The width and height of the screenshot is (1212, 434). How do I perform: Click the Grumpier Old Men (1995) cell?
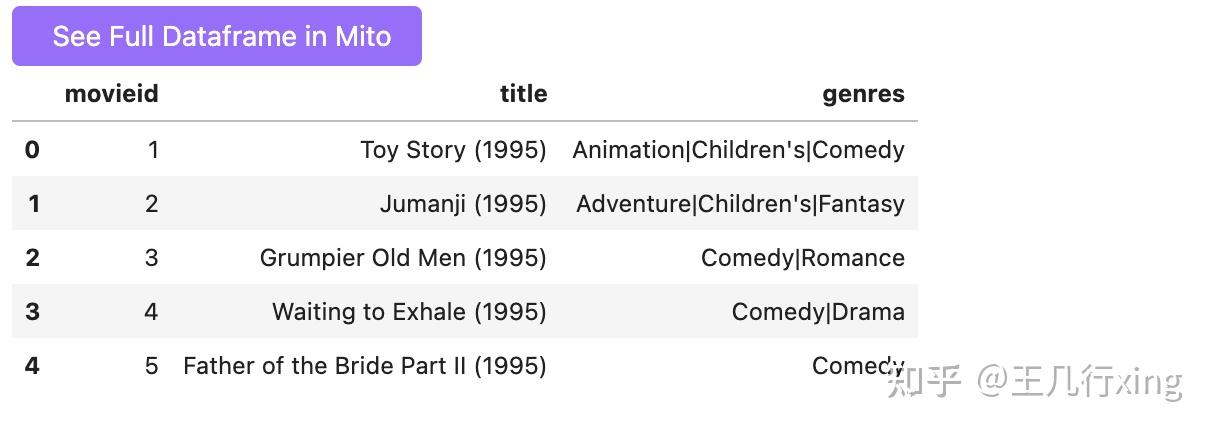pos(403,258)
